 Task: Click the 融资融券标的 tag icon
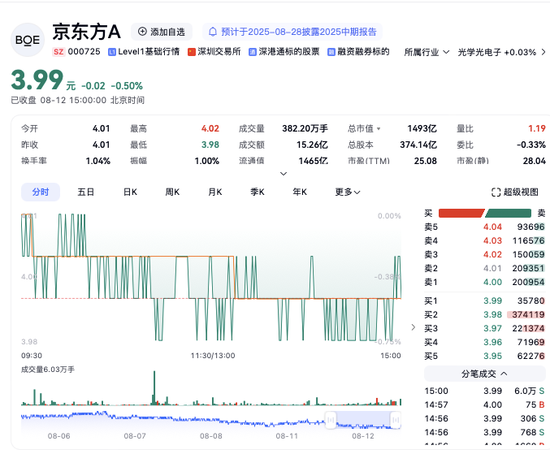click(x=331, y=52)
